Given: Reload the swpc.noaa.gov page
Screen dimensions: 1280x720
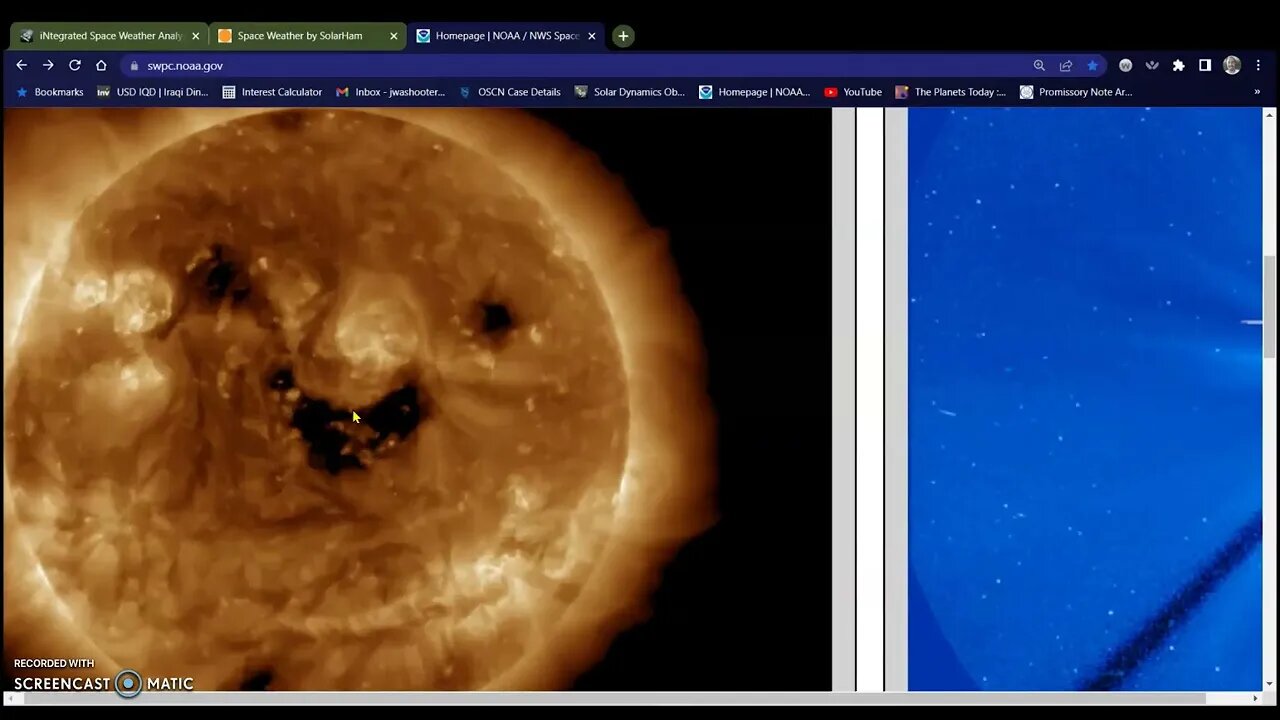Looking at the screenshot, I should click(74, 65).
